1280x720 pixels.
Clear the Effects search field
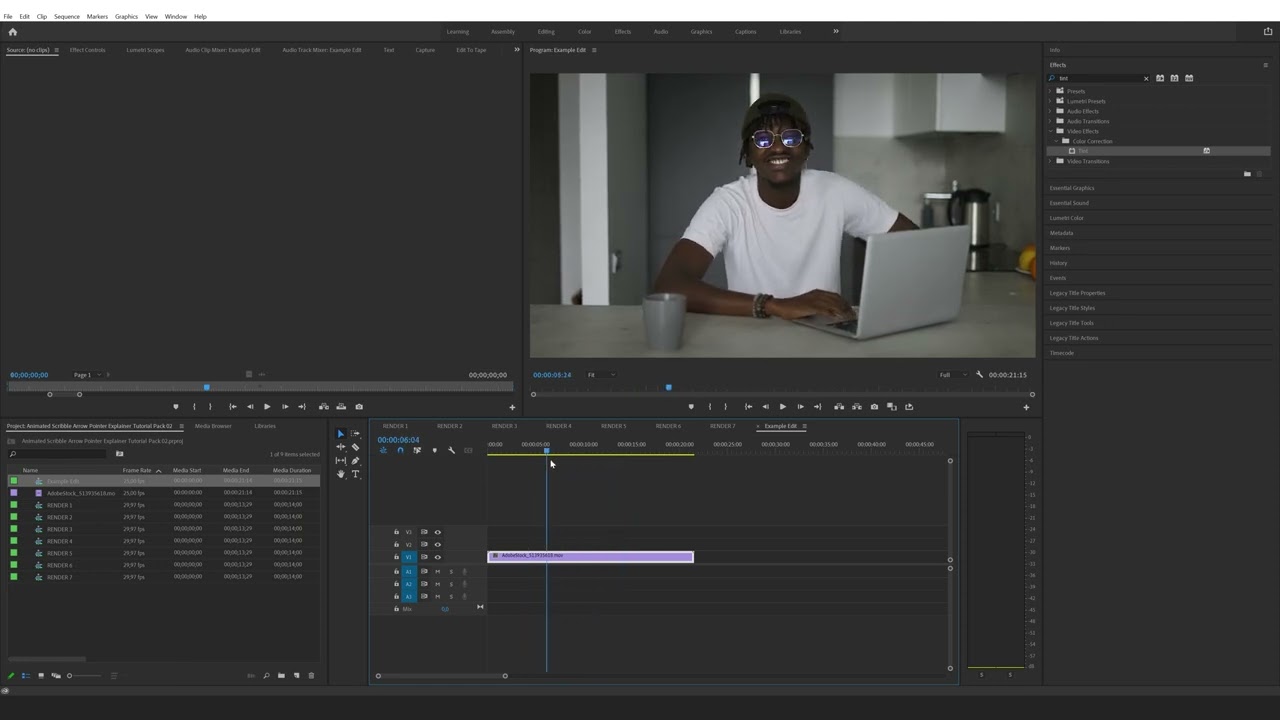[x=1146, y=78]
